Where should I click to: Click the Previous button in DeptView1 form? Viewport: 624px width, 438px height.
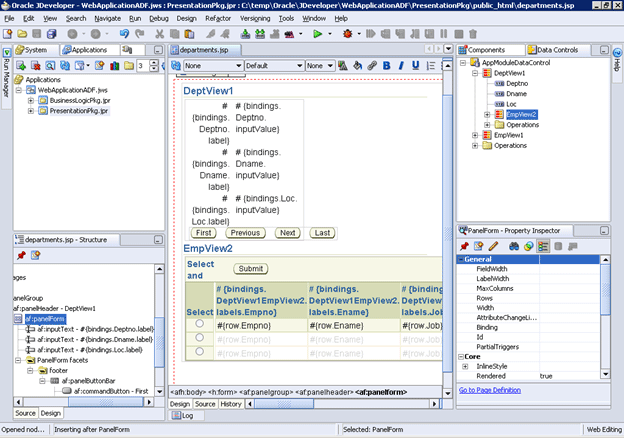[x=245, y=233]
